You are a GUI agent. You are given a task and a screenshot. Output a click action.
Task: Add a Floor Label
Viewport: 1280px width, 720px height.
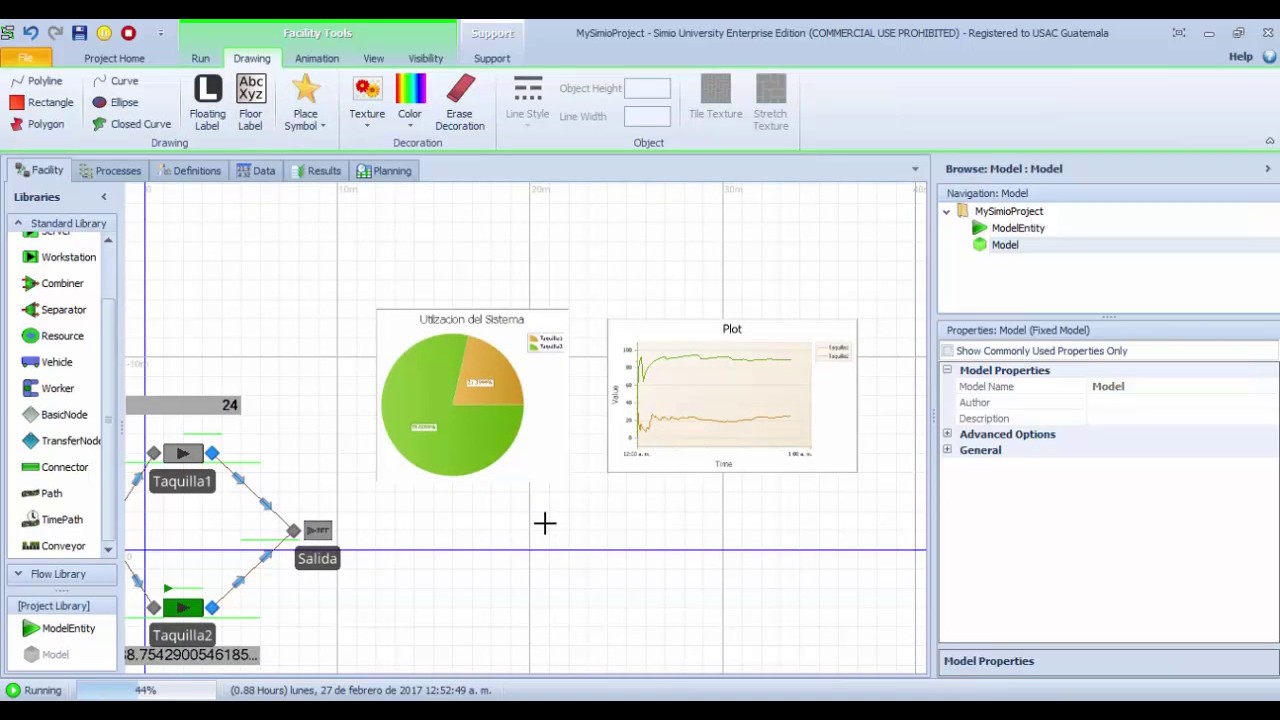pos(251,103)
